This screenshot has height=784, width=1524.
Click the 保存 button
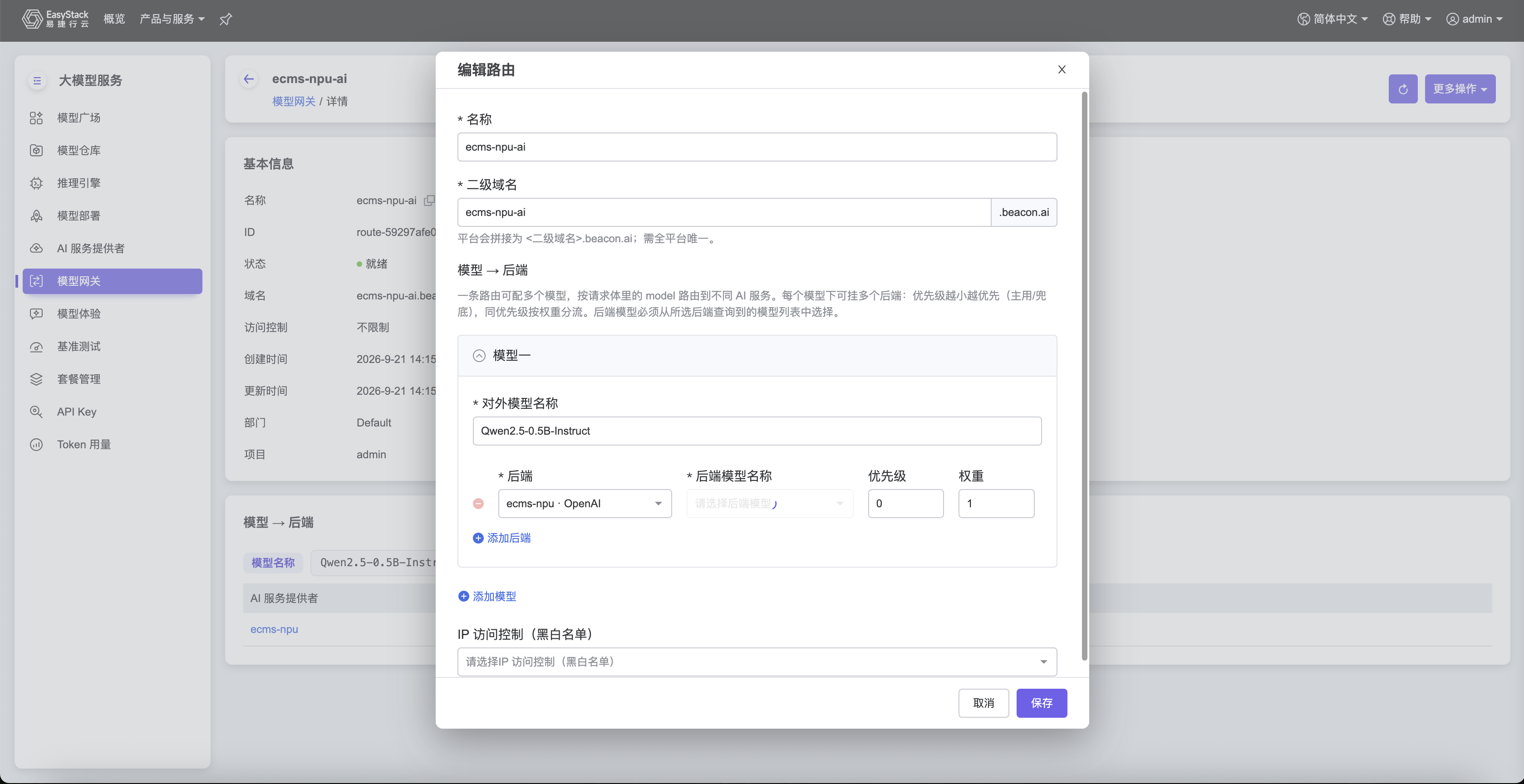coord(1041,703)
